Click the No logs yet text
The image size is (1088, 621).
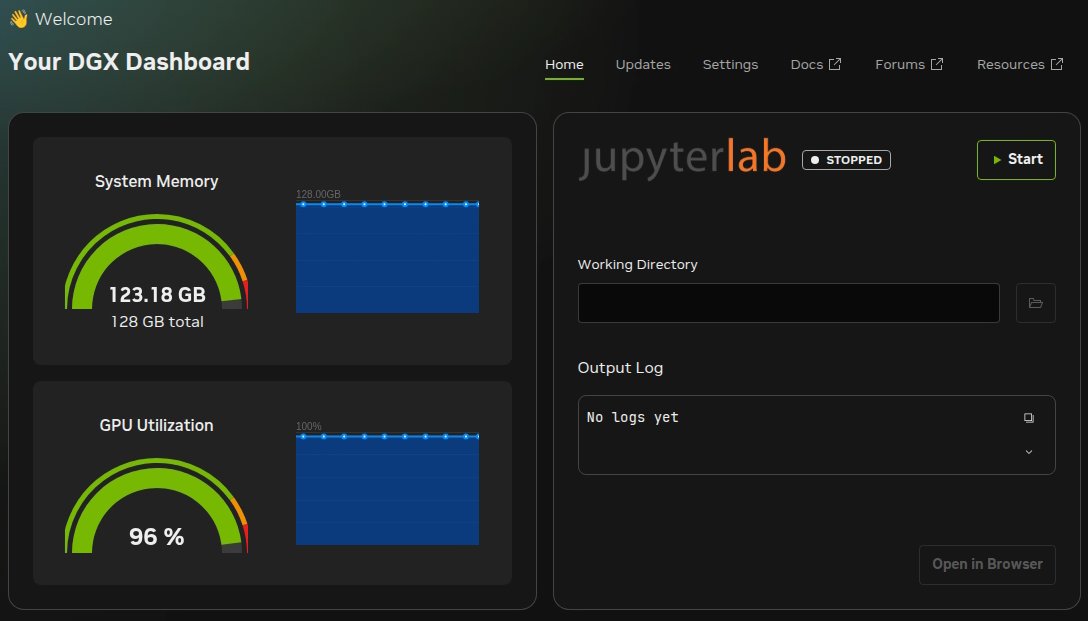click(632, 417)
